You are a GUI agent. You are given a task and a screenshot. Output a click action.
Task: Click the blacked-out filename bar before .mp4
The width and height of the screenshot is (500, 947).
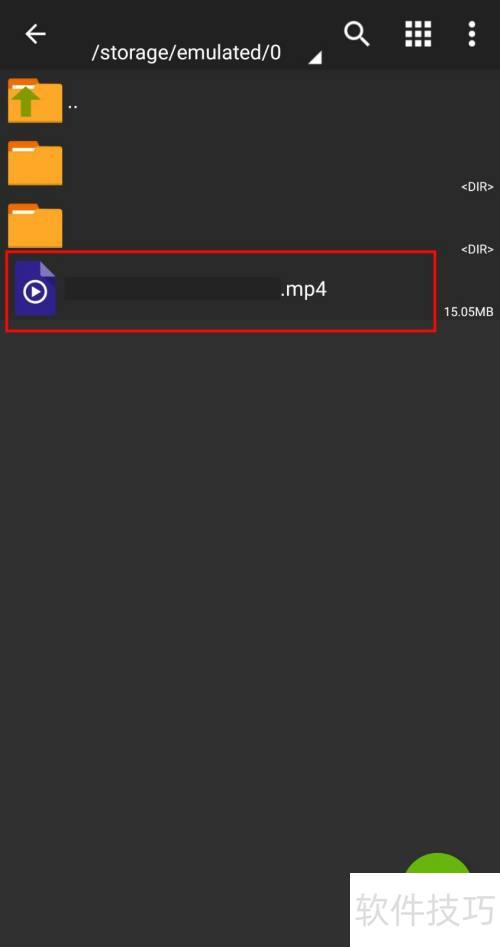tap(172, 289)
